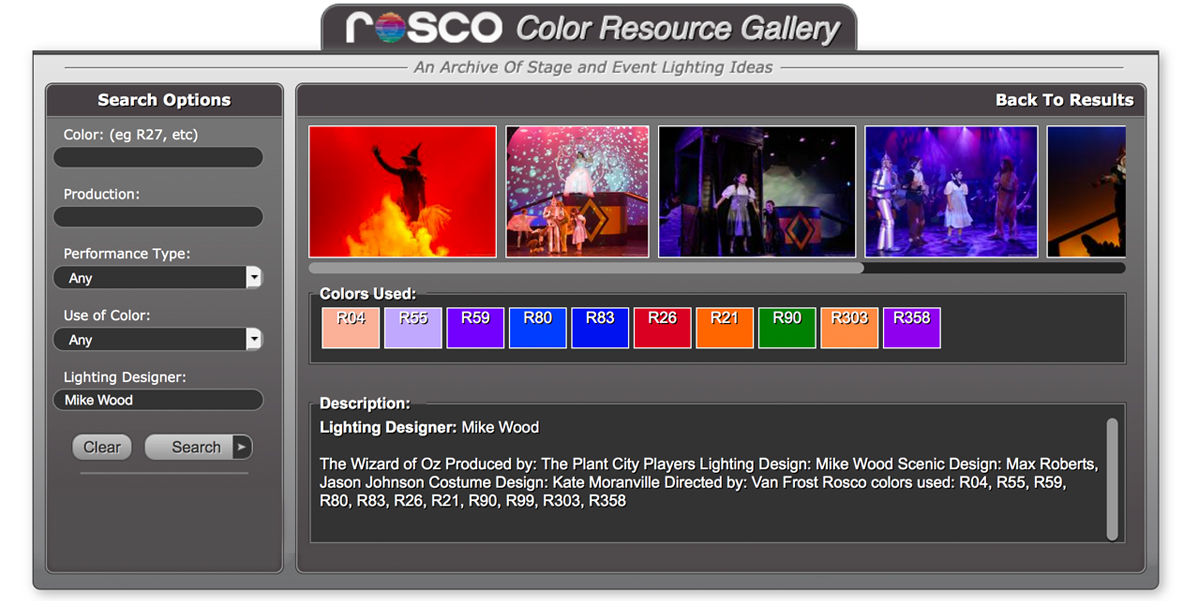The image size is (1200, 601).
Task: Click the Color search input field
Action: (x=158, y=157)
